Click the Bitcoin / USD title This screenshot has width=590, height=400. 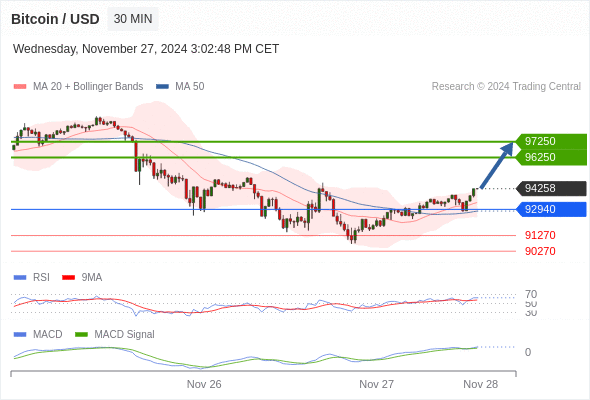(55, 19)
